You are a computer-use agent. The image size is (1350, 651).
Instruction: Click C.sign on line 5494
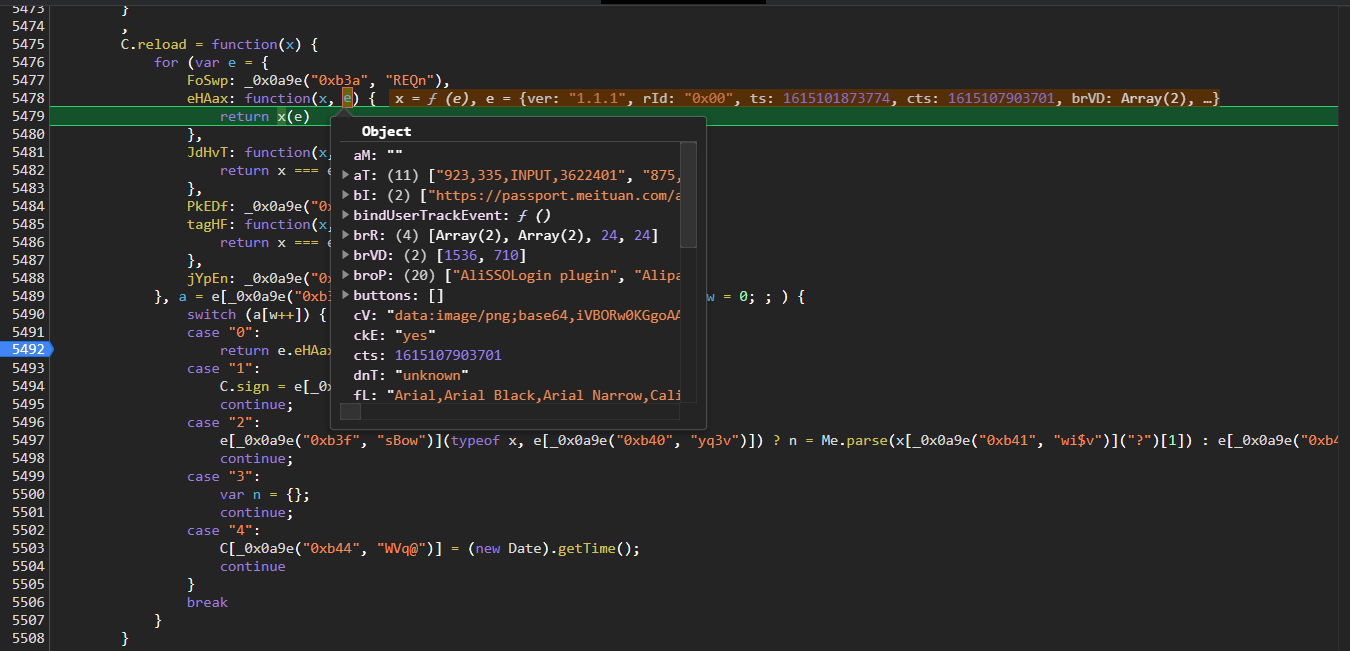244,386
